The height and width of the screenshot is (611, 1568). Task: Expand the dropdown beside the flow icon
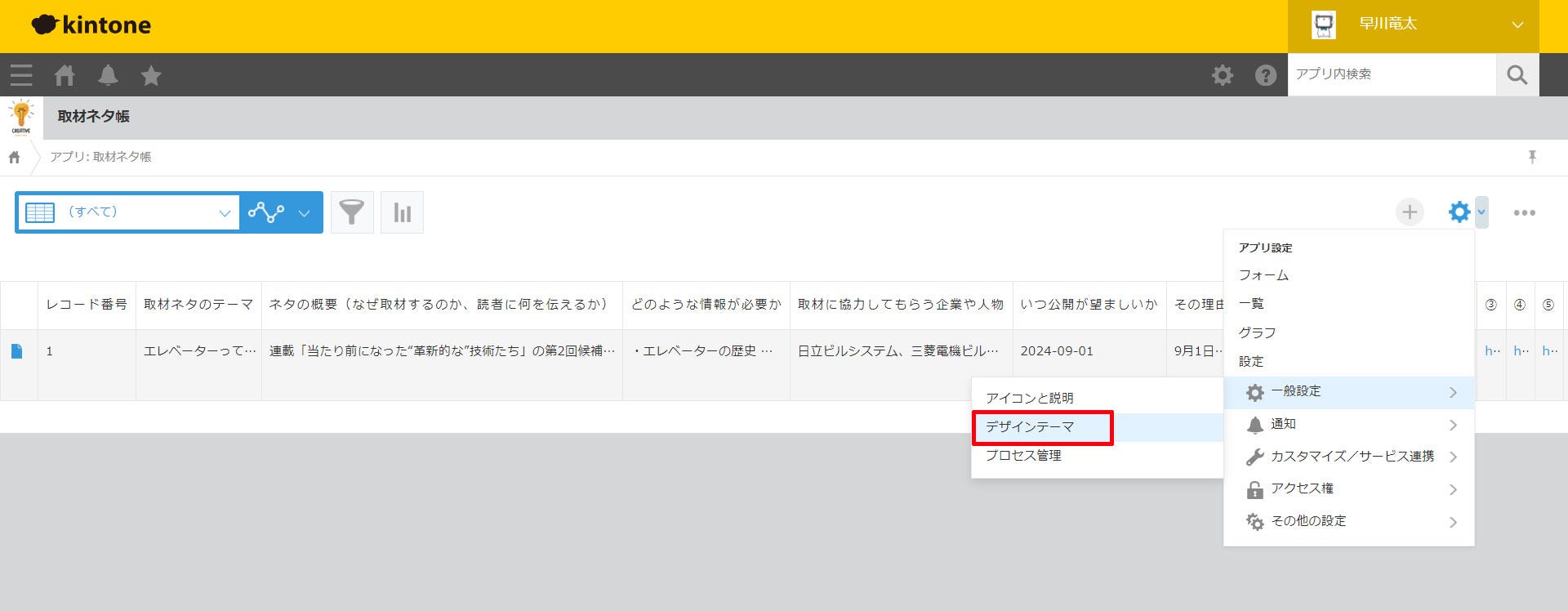(305, 213)
